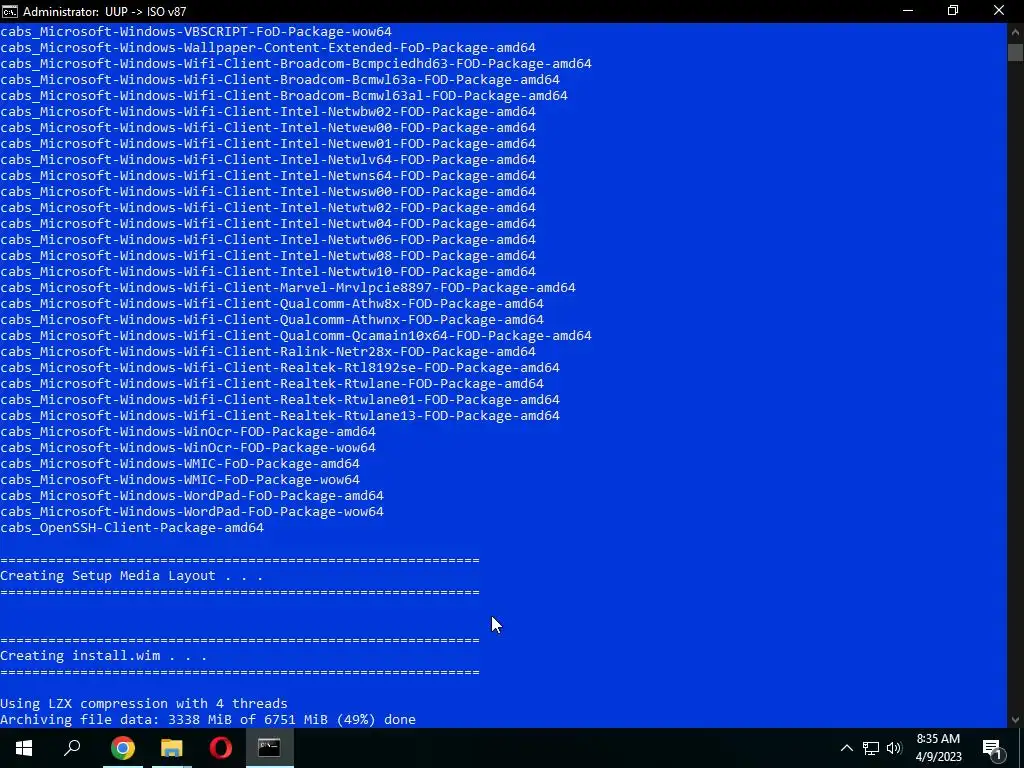Click the console window system icon

pyautogui.click(x=10, y=11)
